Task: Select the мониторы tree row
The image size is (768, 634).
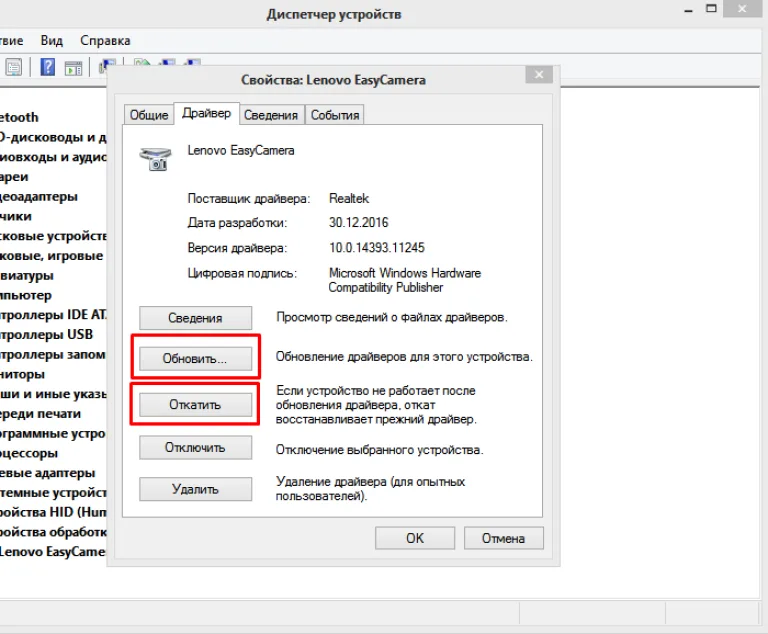Action: tap(22, 374)
